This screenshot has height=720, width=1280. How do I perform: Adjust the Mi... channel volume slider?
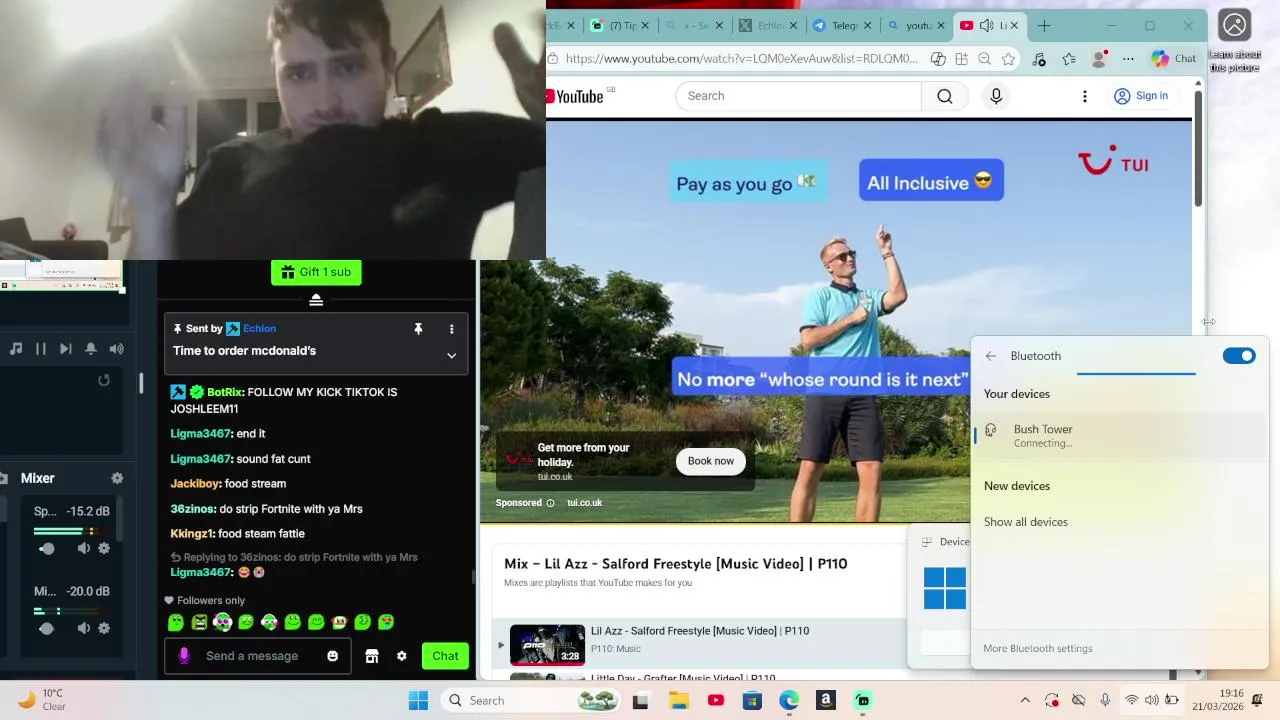tap(47, 628)
